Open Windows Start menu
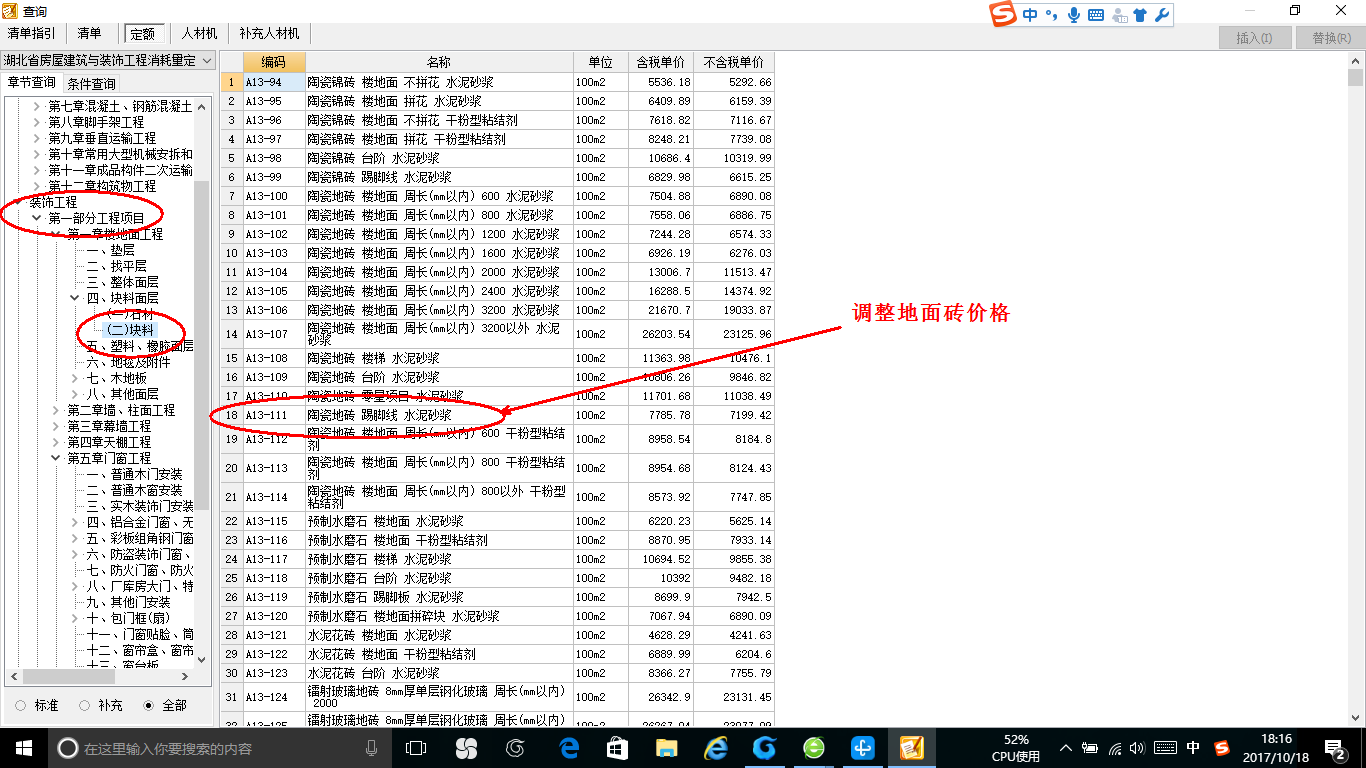 click(x=24, y=748)
